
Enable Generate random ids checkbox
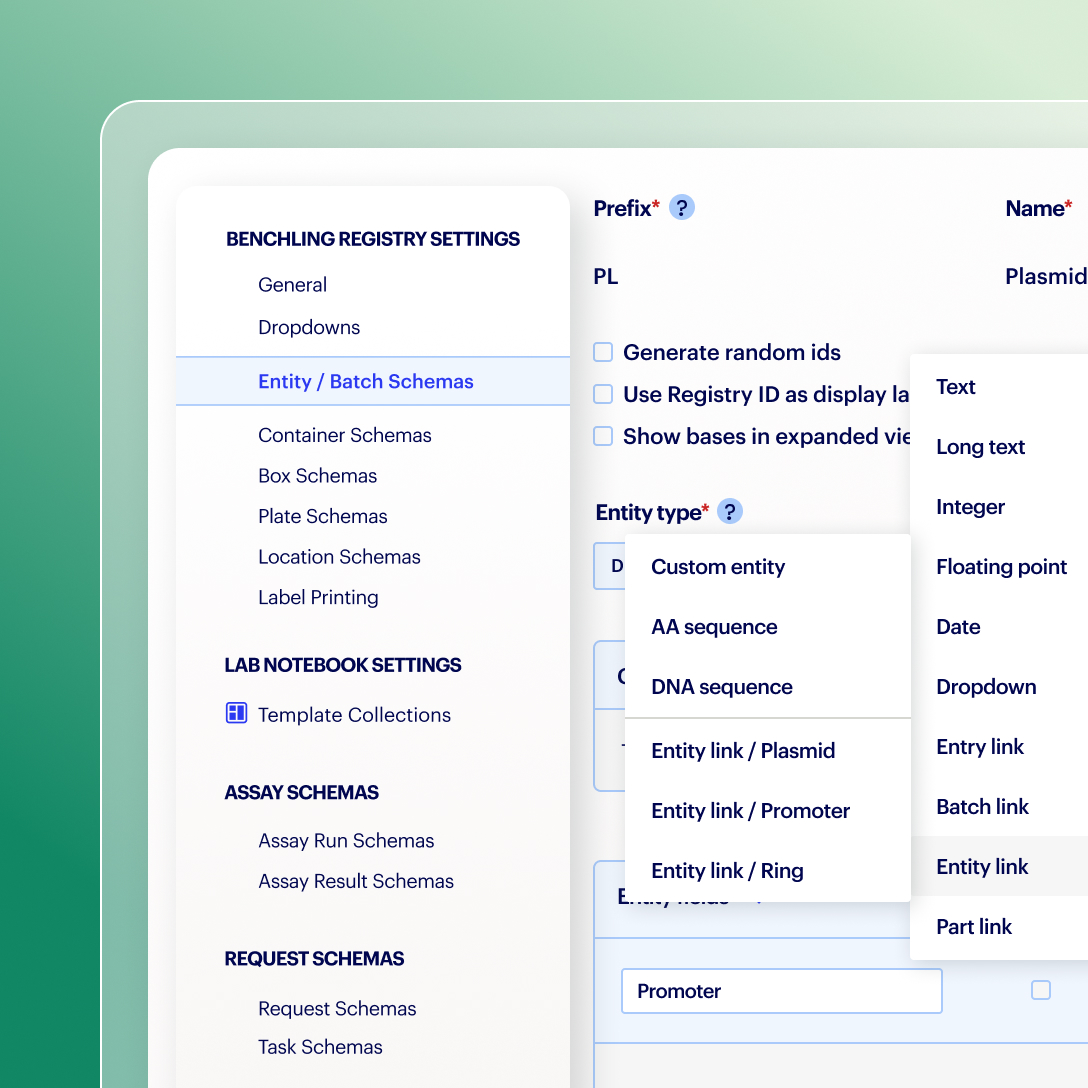click(603, 352)
